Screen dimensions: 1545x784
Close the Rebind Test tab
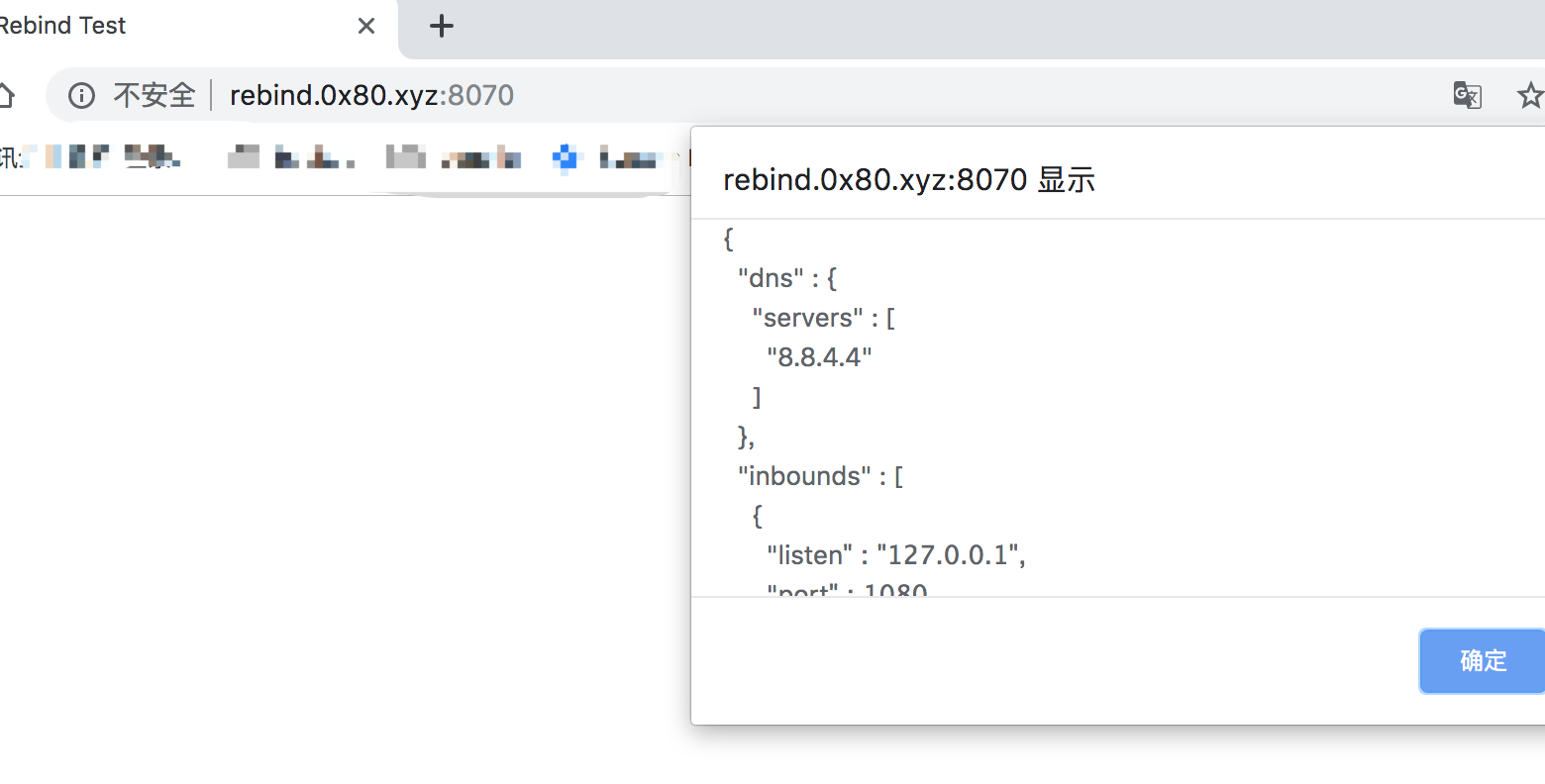point(366,26)
